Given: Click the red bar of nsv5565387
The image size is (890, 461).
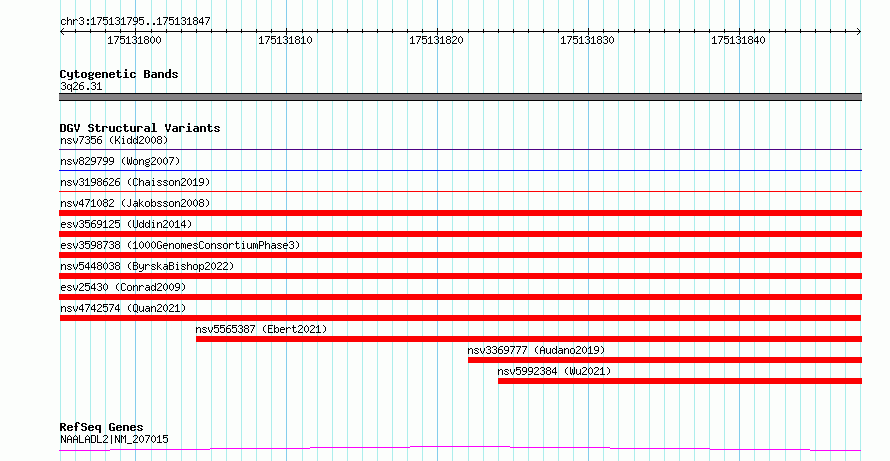Looking at the screenshot, I should click(528, 339).
